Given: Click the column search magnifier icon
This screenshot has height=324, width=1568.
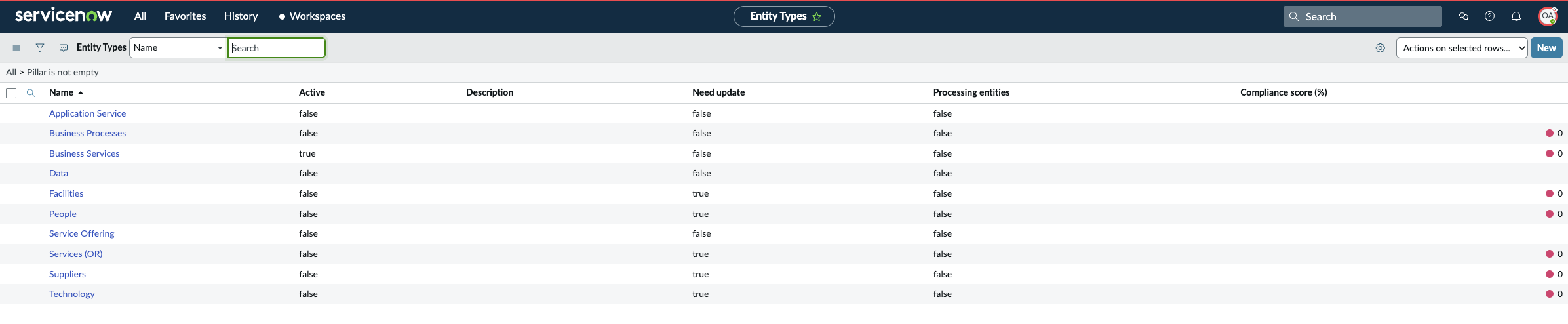Looking at the screenshot, I should 31,93.
